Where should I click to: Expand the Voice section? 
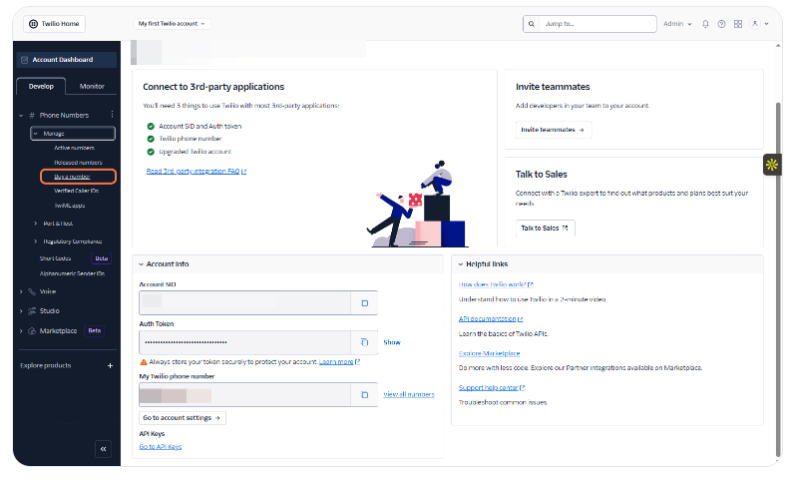point(21,291)
